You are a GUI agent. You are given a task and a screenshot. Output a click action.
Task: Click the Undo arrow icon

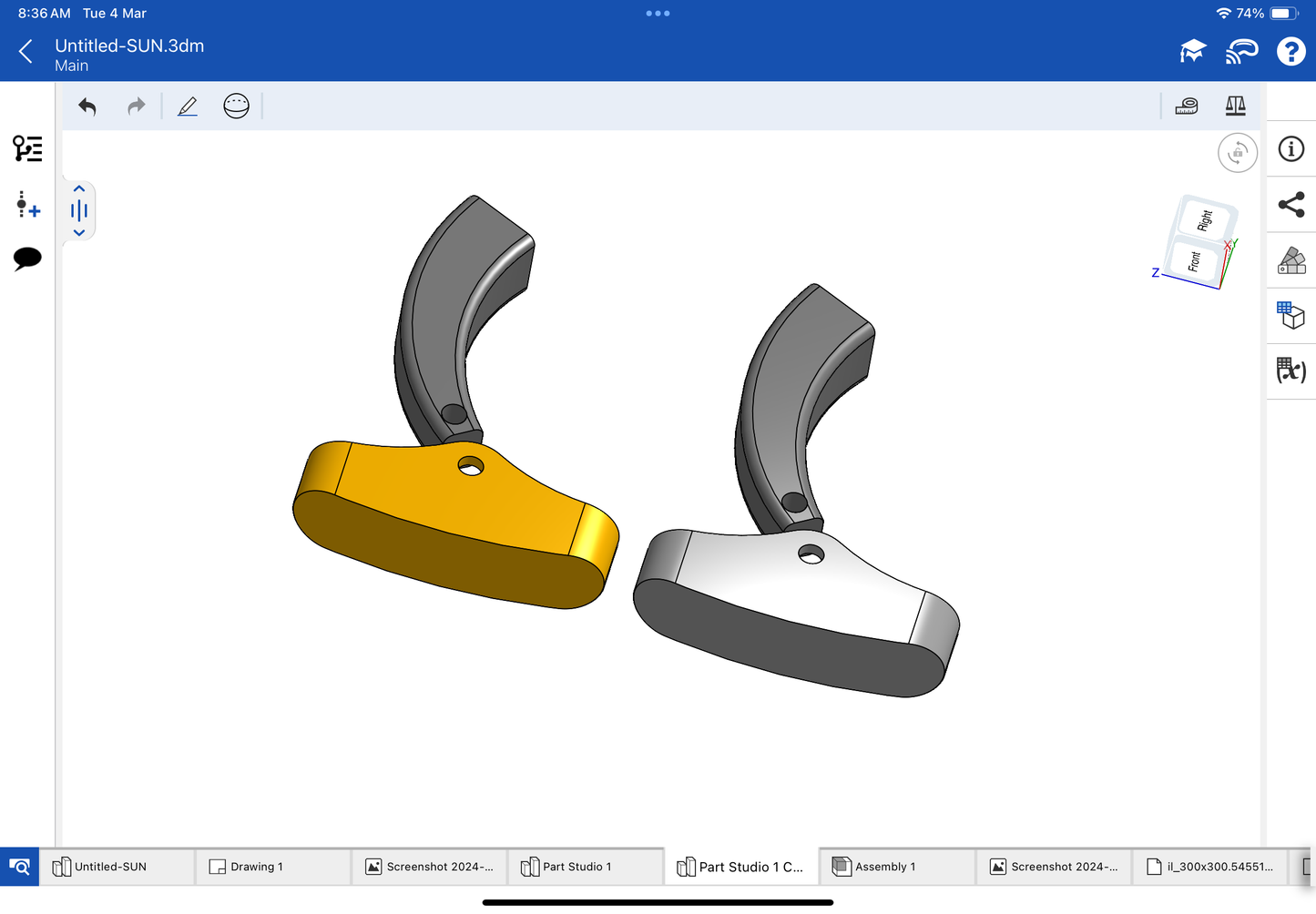[87, 107]
